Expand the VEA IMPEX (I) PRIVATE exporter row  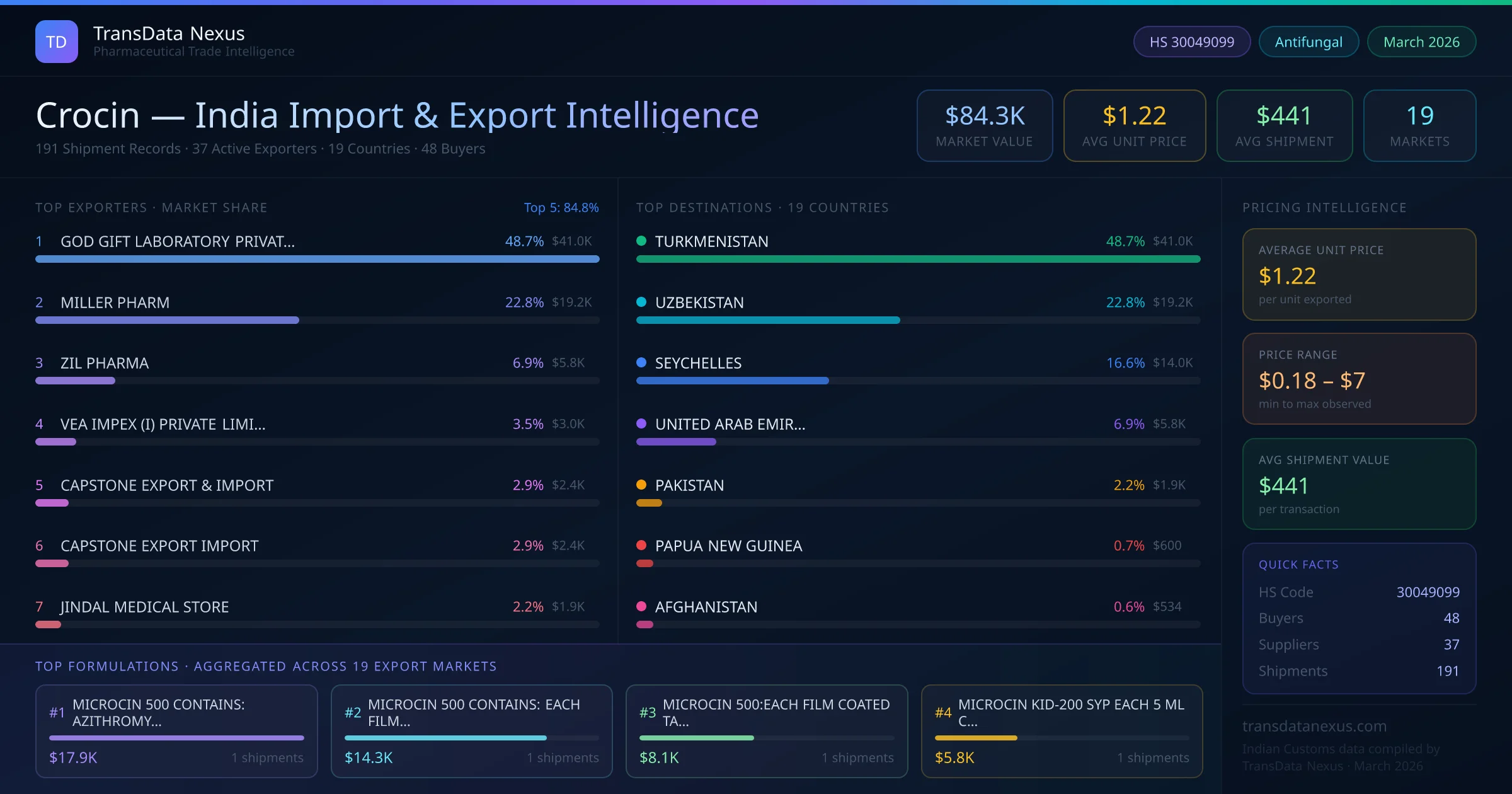[x=163, y=424]
